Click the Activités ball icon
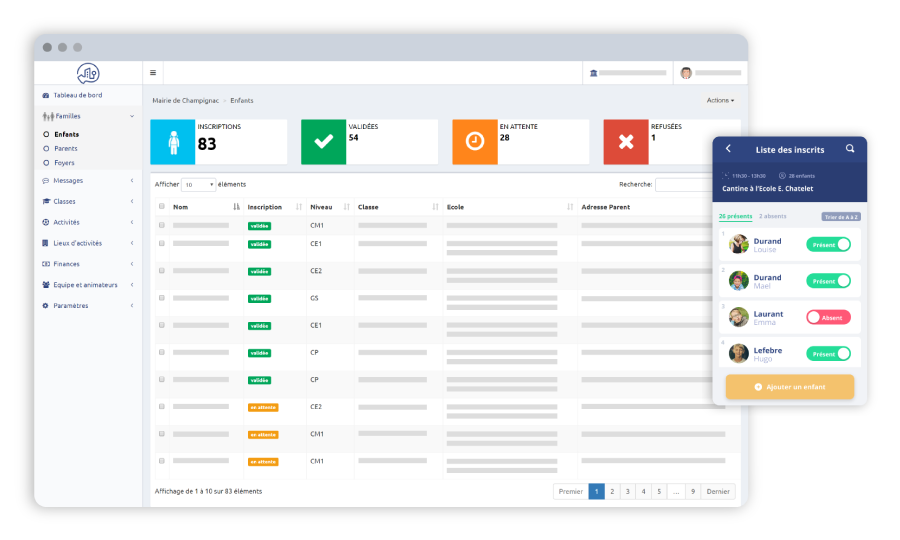 (x=46, y=222)
